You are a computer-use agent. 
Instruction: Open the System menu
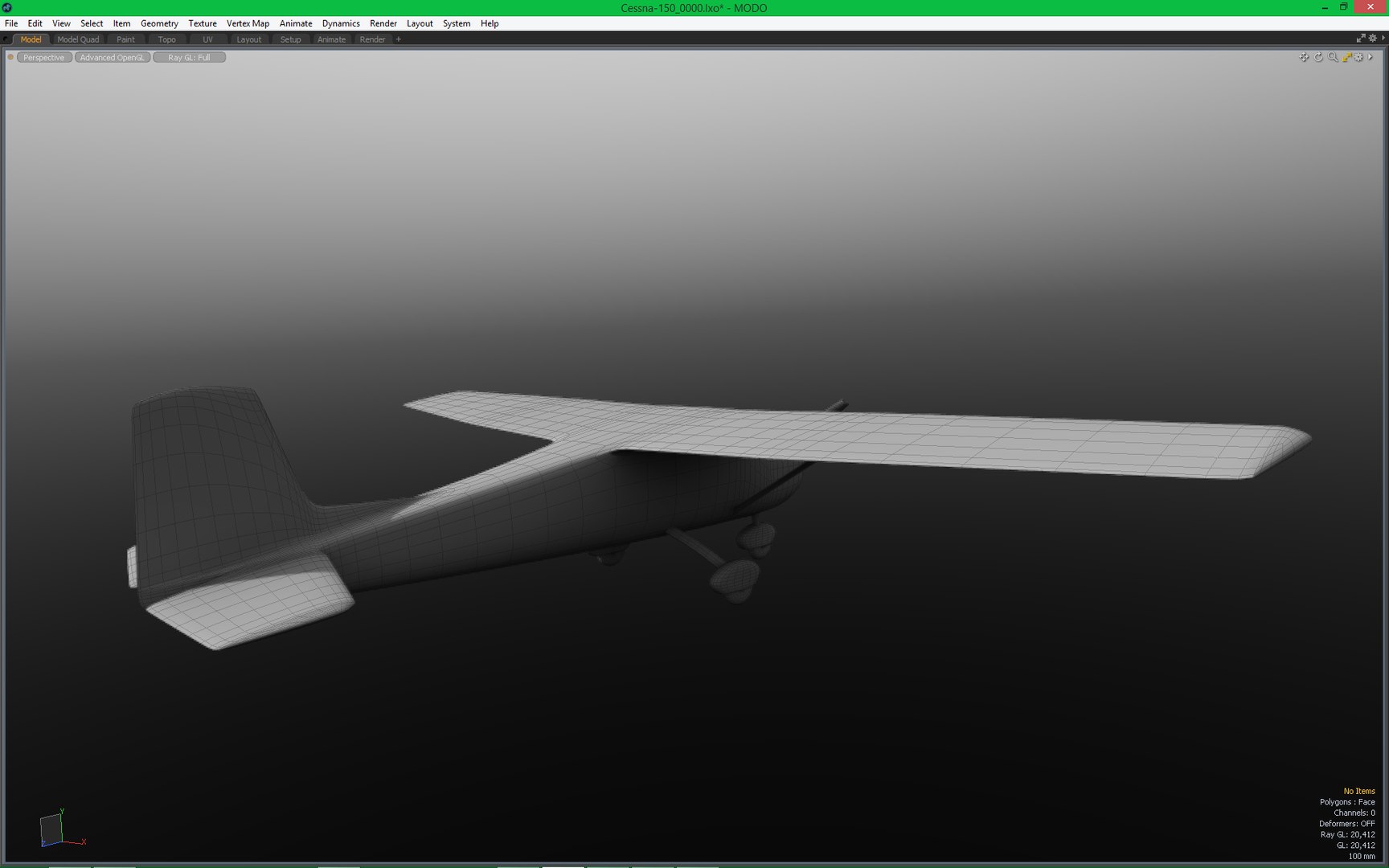point(457,23)
